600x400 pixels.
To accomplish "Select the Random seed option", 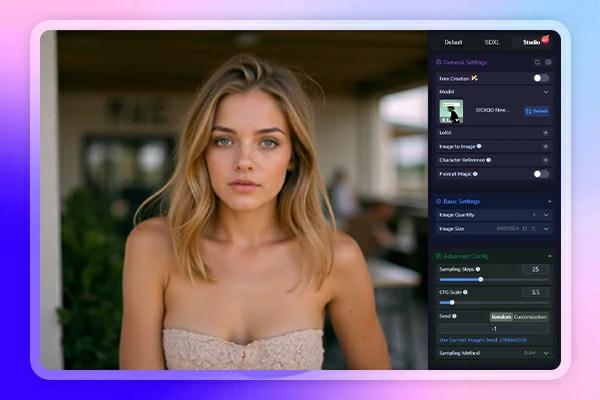I will [501, 317].
